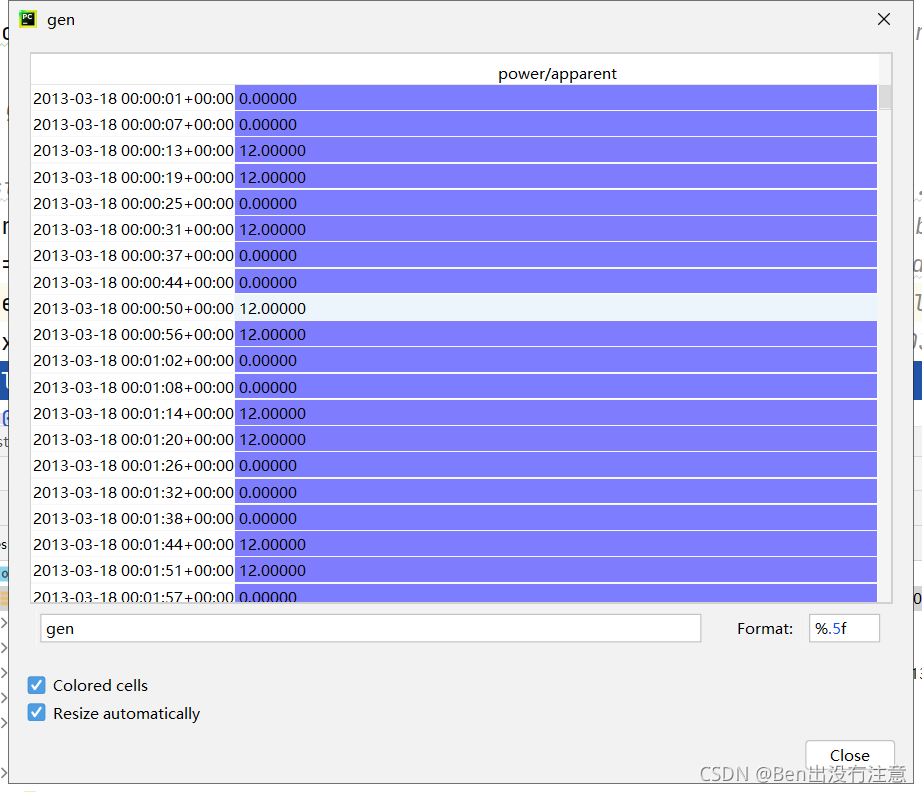Viewport: 922px width, 792px height.
Task: Click value cell 12.00000 in row 00:00:31
Action: (556, 229)
